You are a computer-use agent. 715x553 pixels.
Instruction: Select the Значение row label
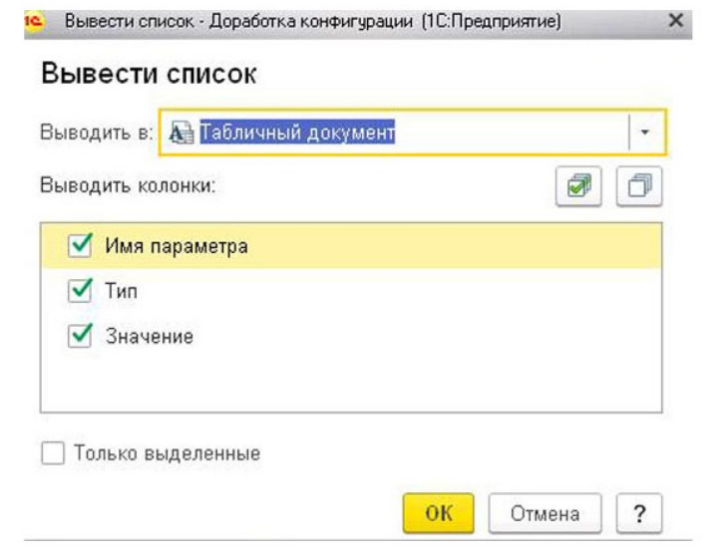pyautogui.click(x=149, y=337)
